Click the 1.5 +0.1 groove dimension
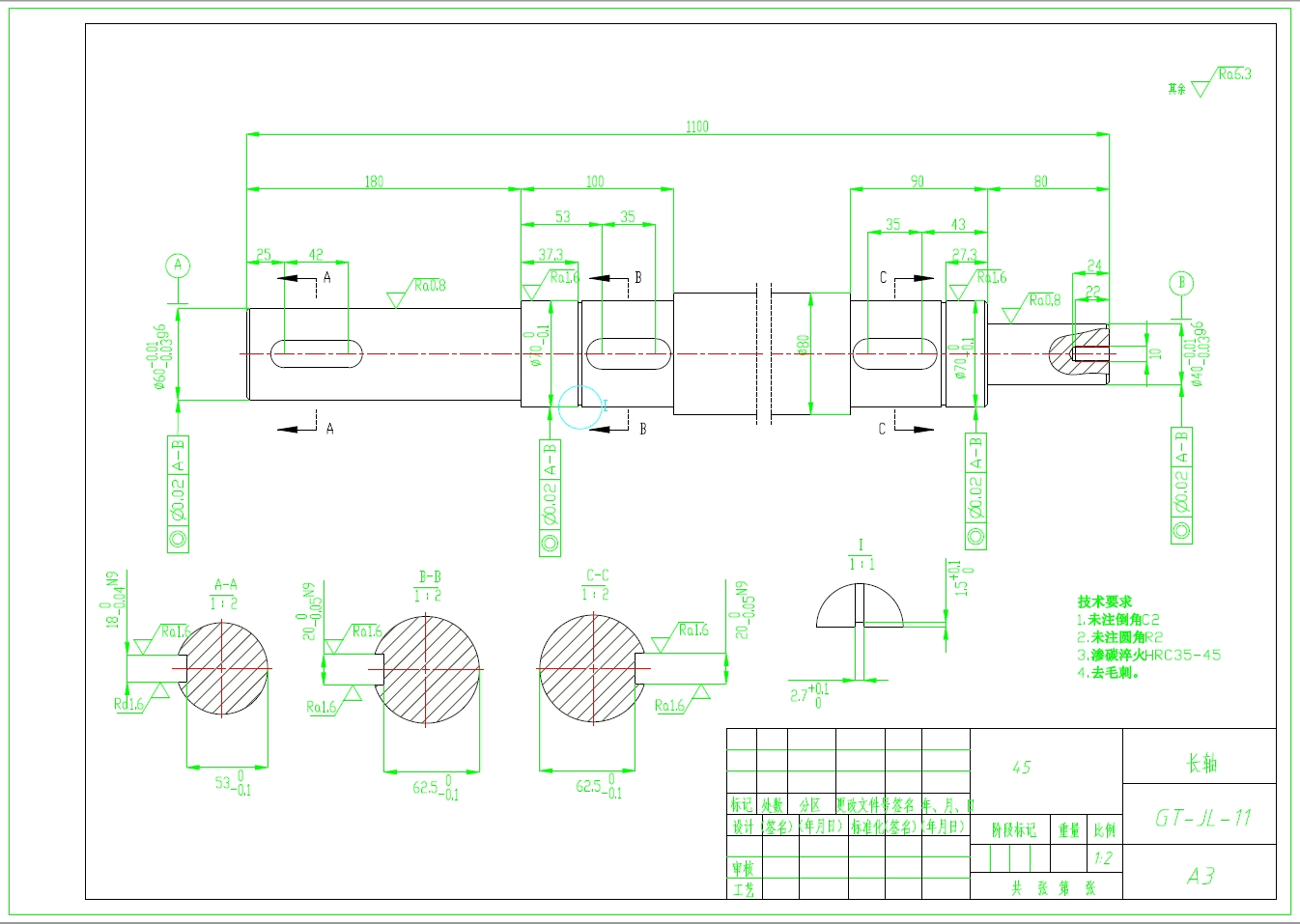Screen dimensions: 1300x924 (x=962, y=578)
